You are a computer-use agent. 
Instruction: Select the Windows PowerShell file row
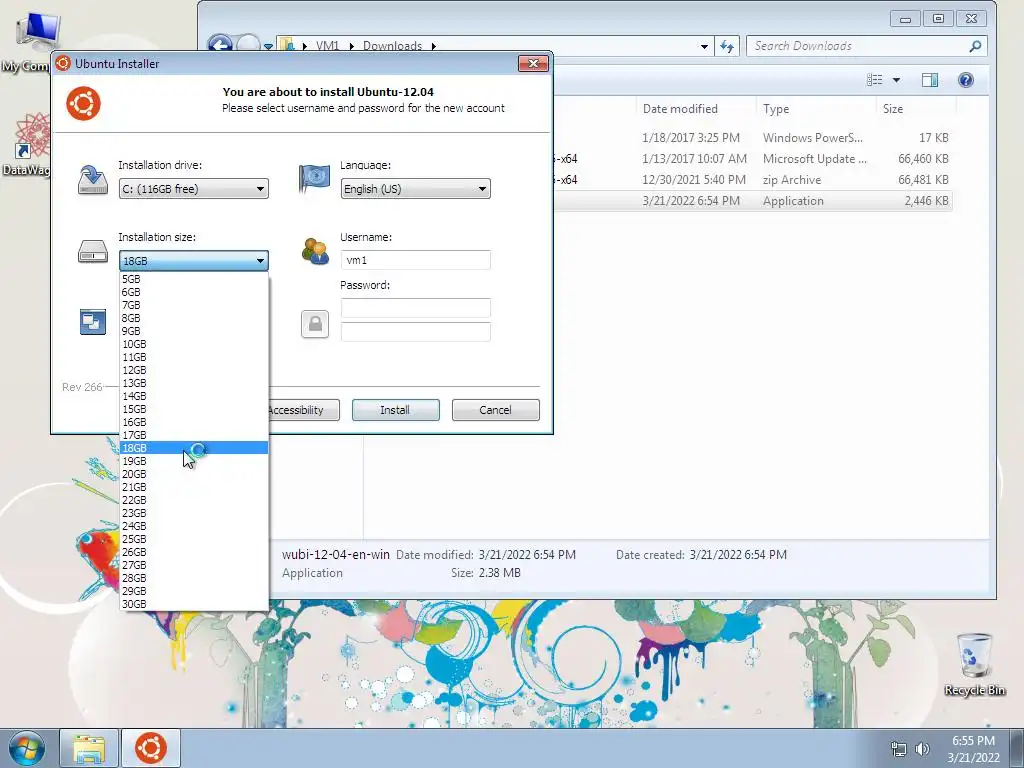[752, 138]
